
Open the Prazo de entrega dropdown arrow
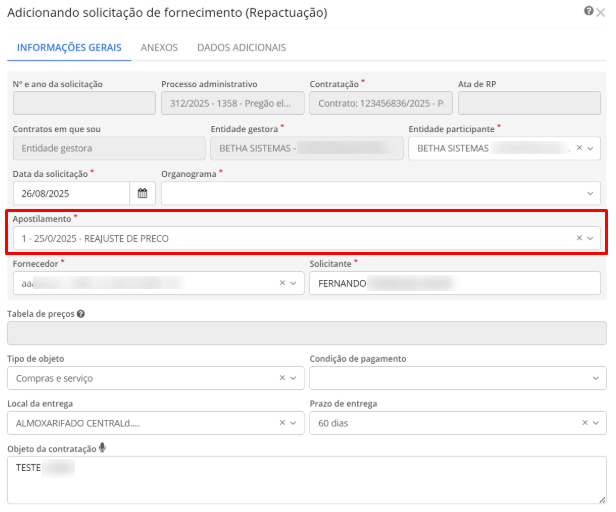pyautogui.click(x=597, y=423)
